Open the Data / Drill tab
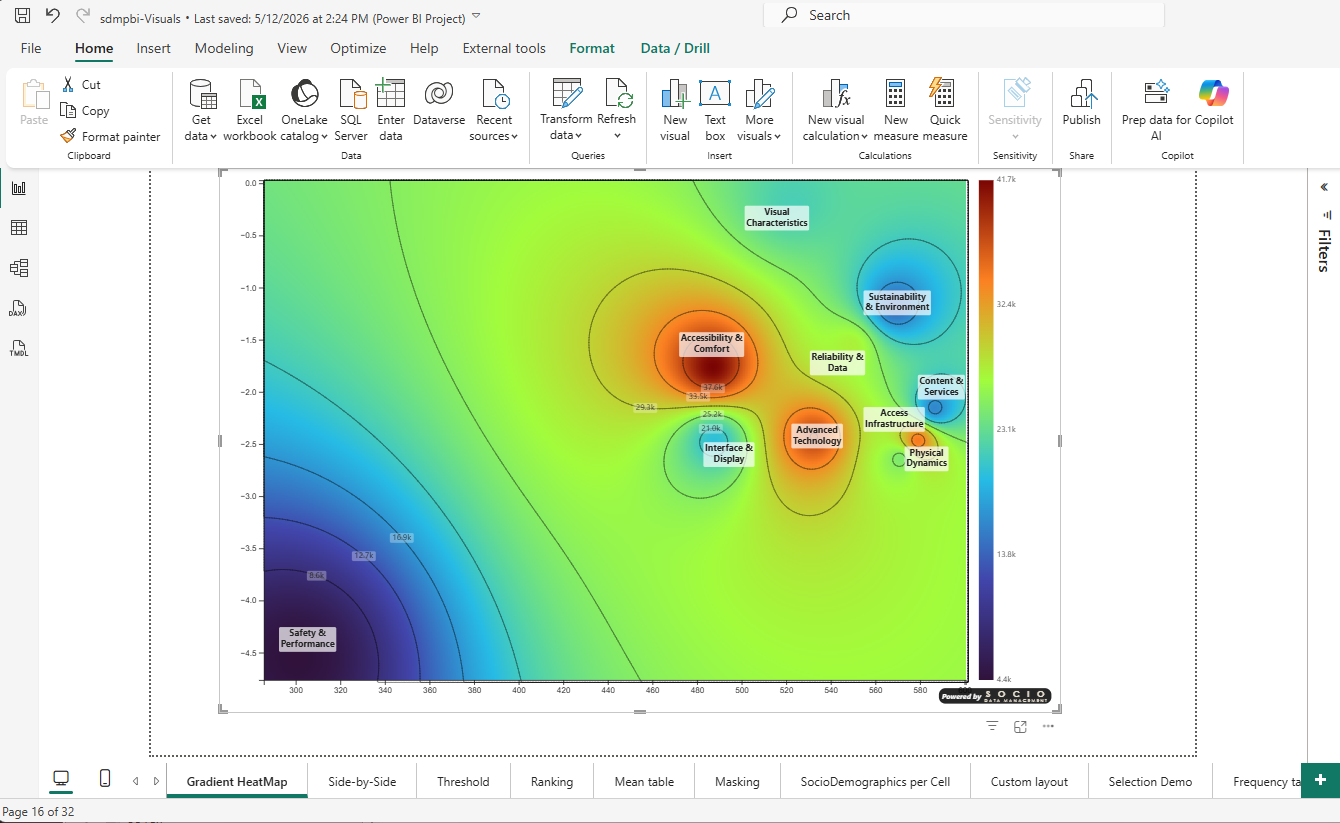Screen dimensions: 1340x823 pos(675,48)
